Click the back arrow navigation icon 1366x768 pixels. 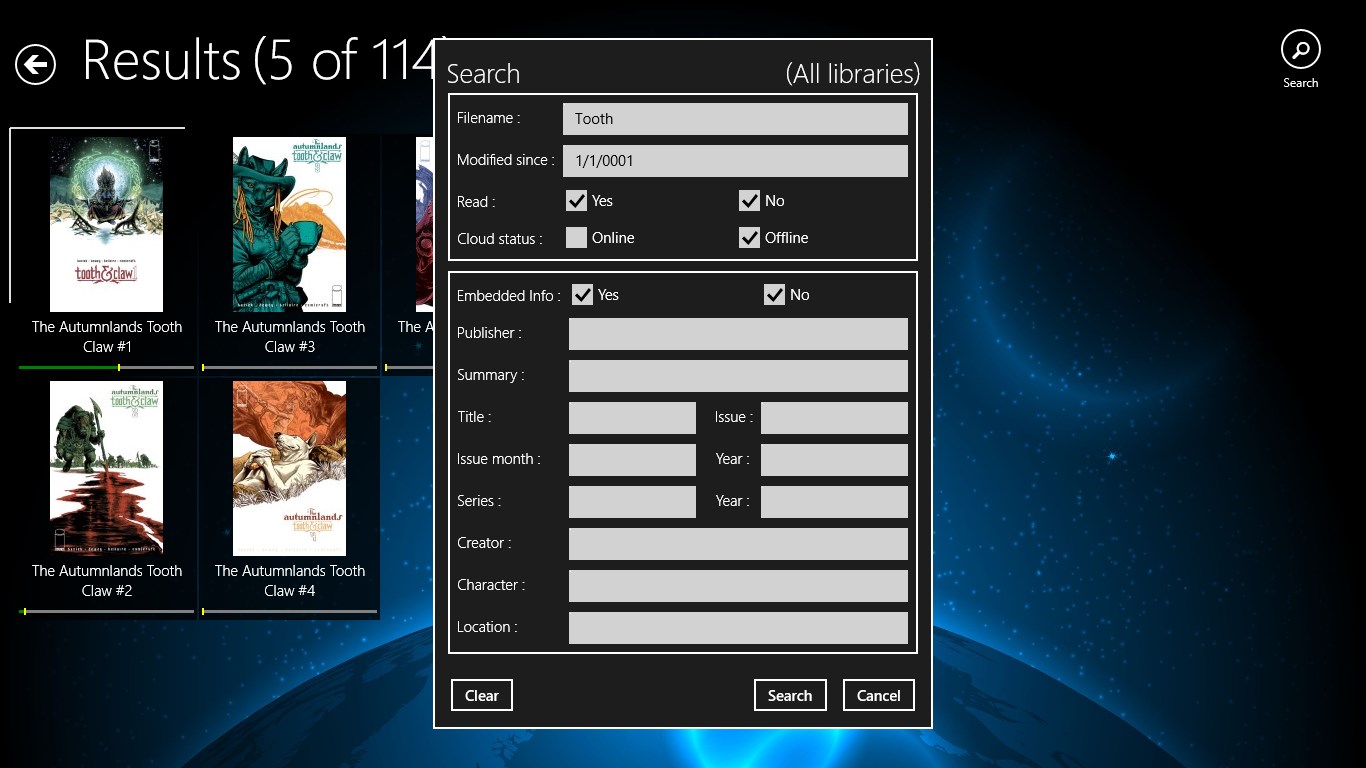[x=35, y=64]
